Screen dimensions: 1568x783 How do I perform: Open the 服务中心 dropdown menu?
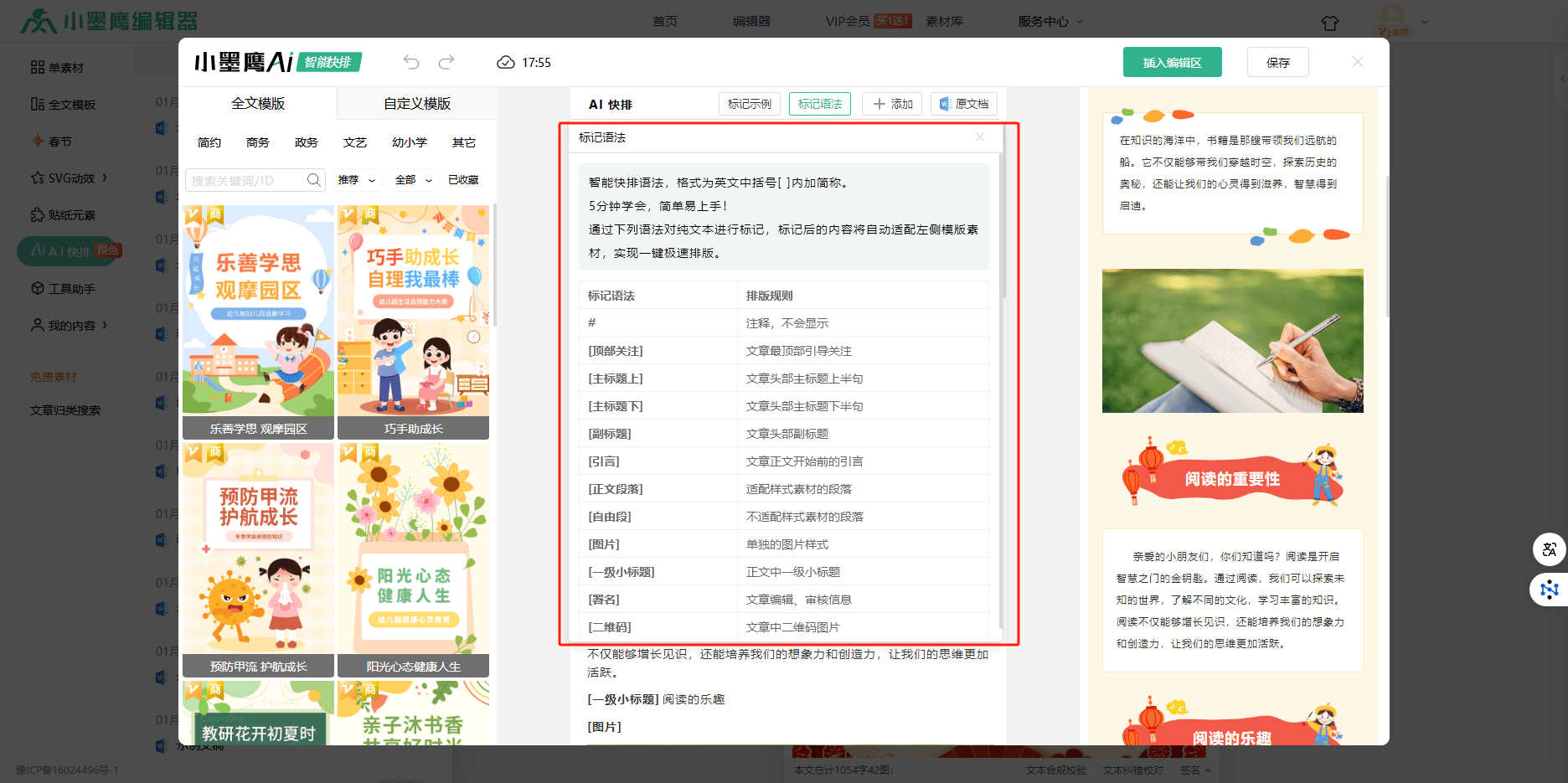pos(1050,21)
